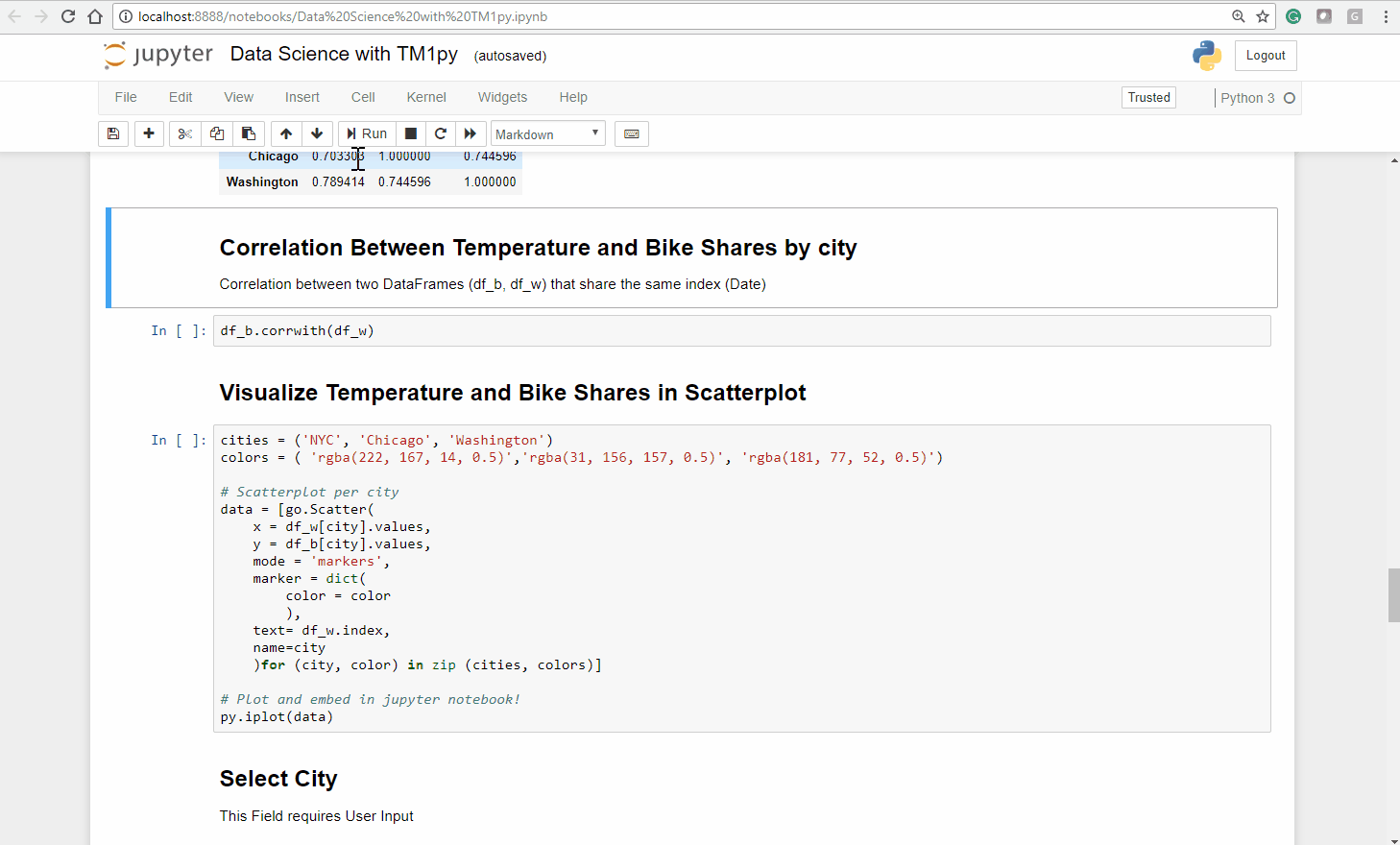The width and height of the screenshot is (1400, 845).
Task: Restart kernel and rerun all cells
Action: [471, 133]
